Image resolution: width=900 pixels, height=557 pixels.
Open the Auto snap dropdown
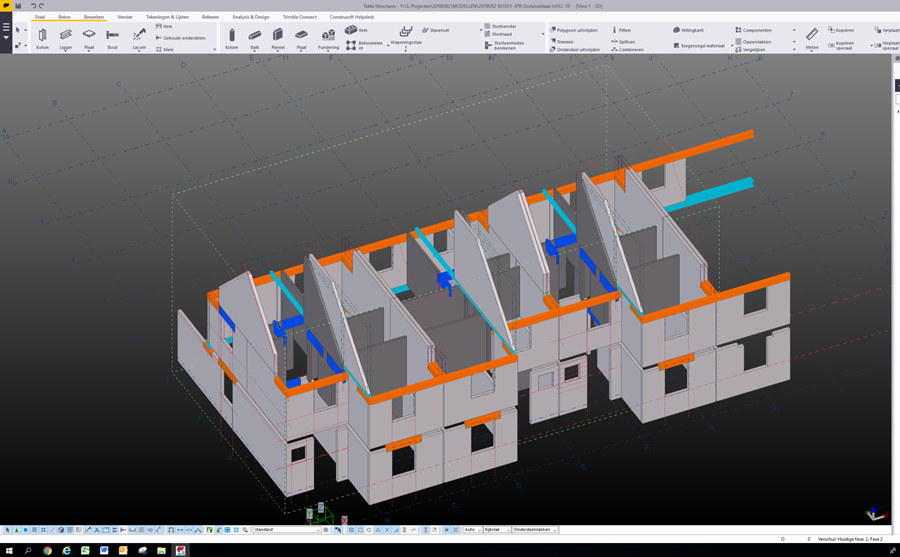coord(472,529)
